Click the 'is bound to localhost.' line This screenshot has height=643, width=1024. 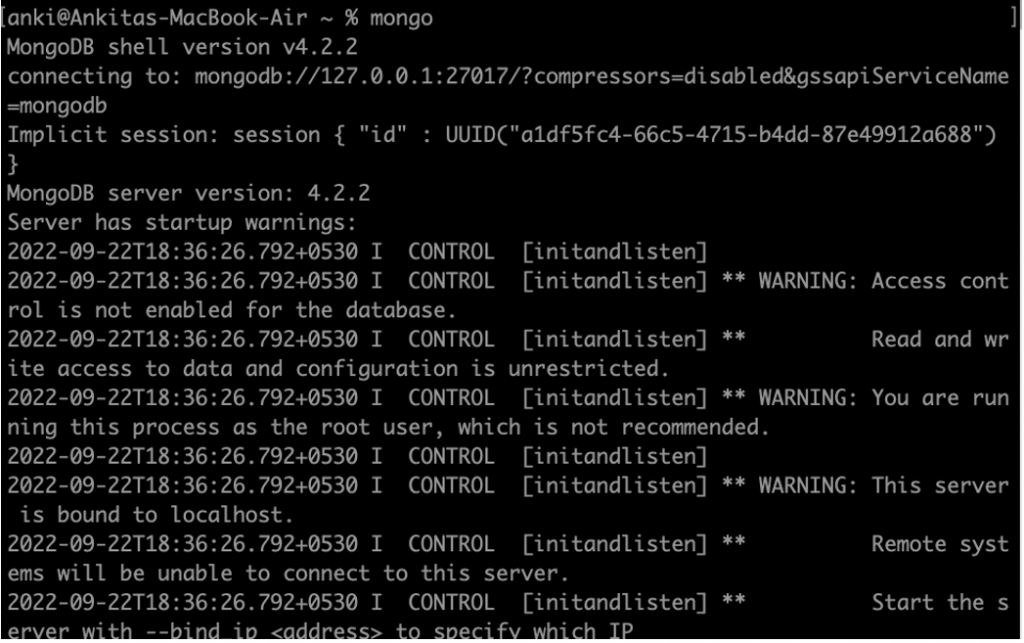pyautogui.click(x=156, y=515)
